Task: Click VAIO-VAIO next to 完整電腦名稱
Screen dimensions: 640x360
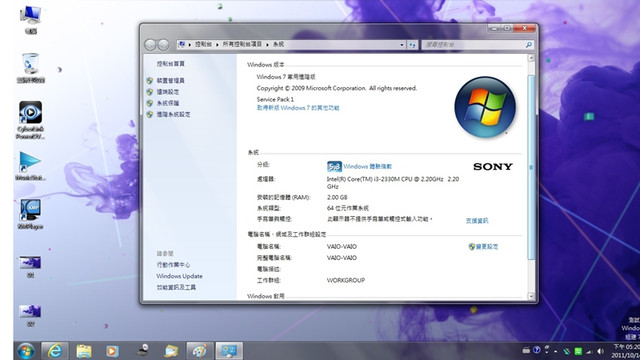Action: coord(342,258)
